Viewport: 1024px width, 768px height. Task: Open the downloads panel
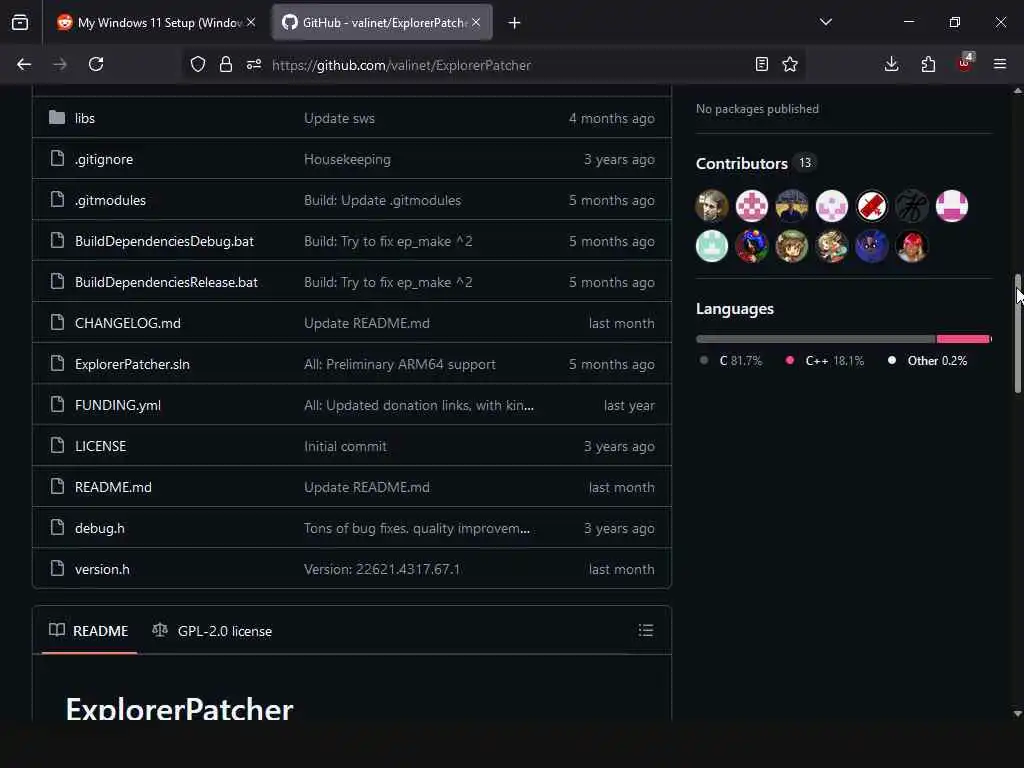[891, 65]
